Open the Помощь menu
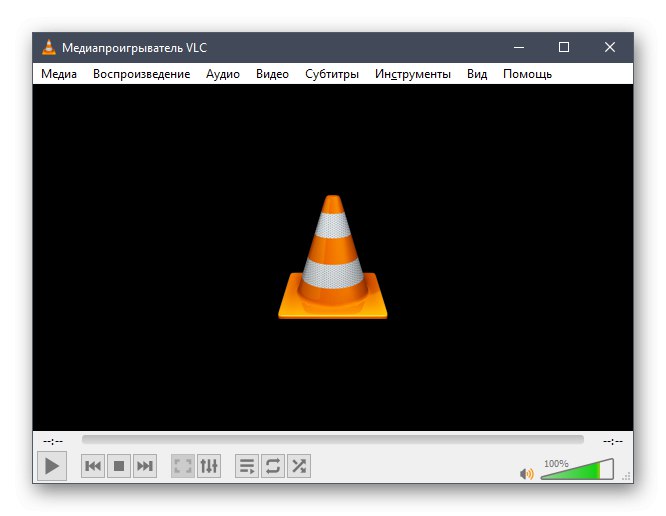The image size is (666, 516). 527,74
